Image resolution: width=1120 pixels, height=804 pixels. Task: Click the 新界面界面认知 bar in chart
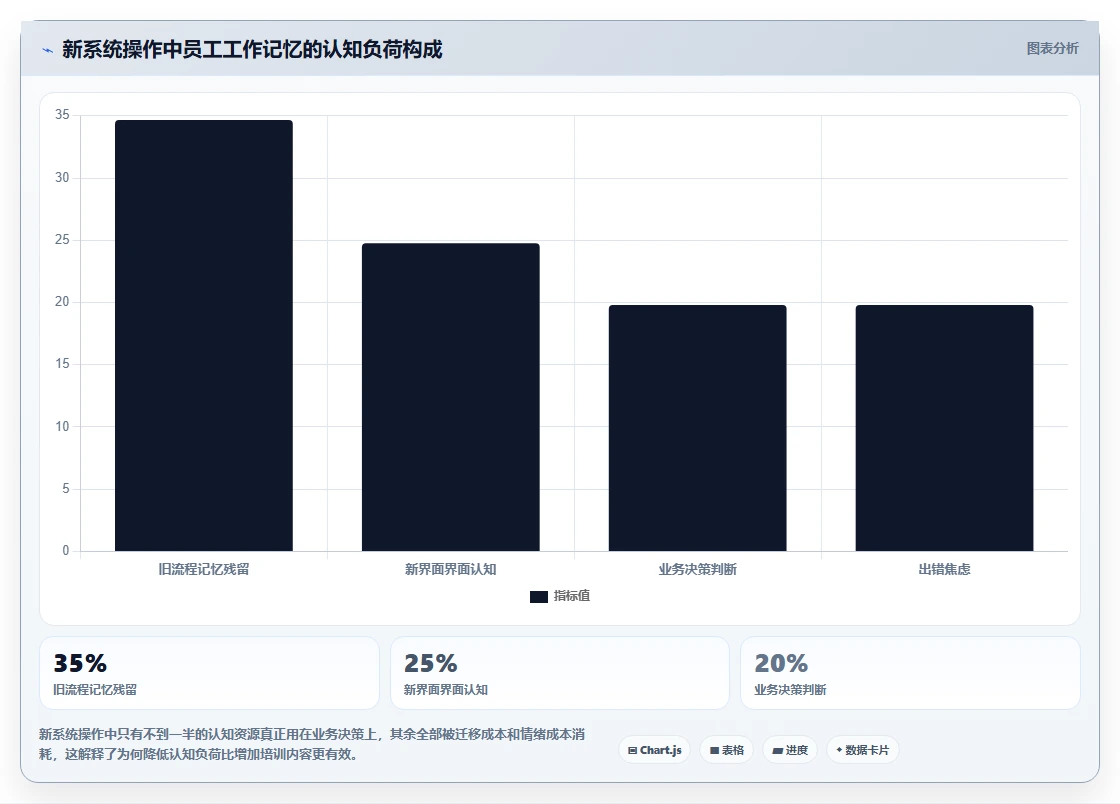451,397
